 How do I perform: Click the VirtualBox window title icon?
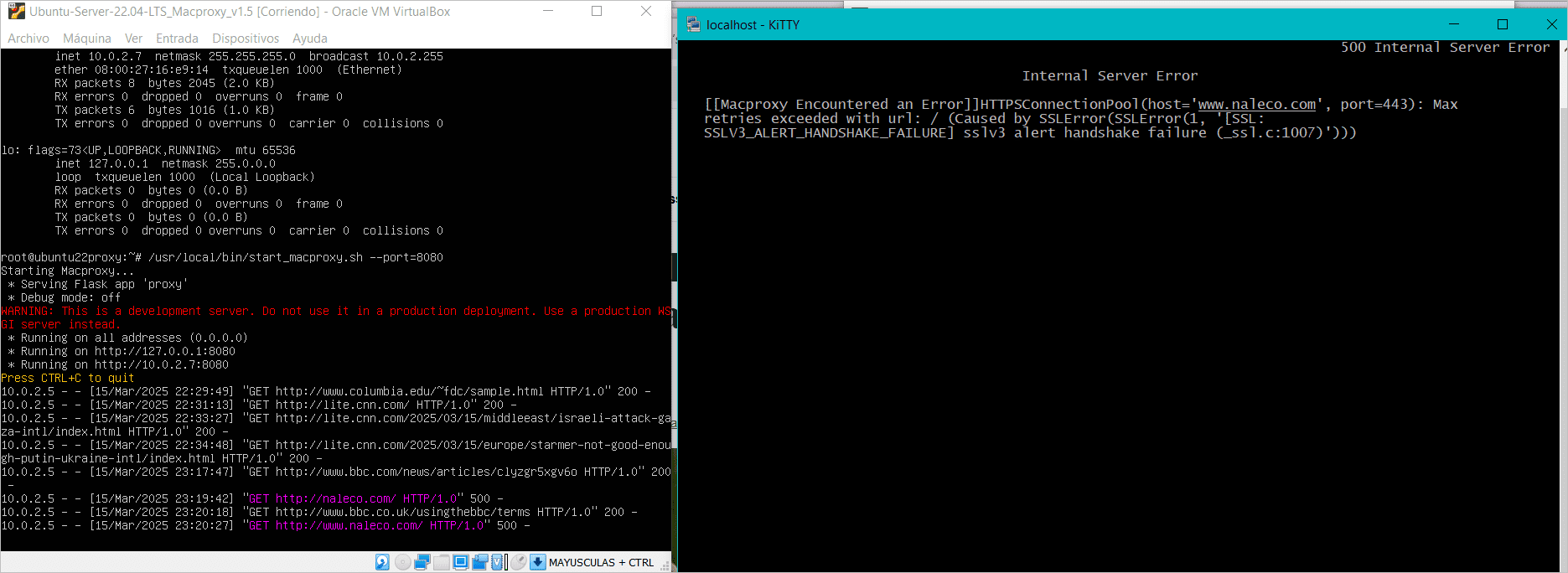(16, 12)
